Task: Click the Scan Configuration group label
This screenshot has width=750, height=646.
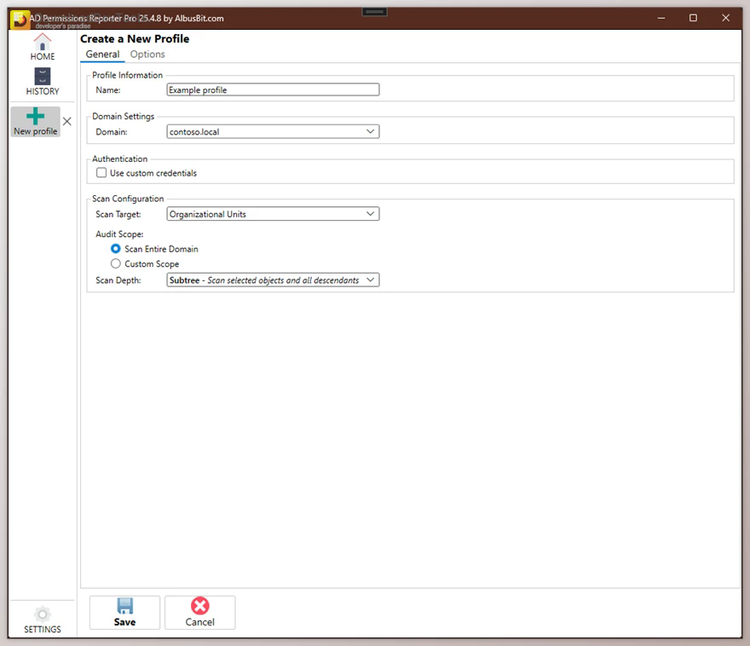Action: [128, 198]
